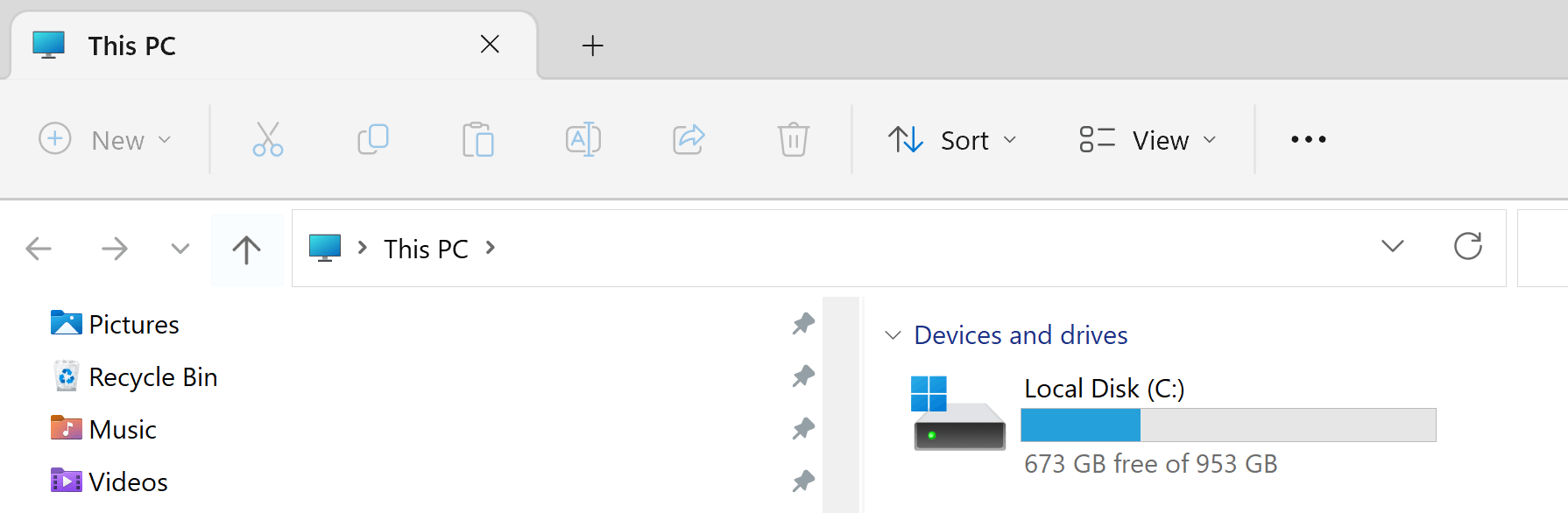Click the Delete trash can icon

pos(794,139)
